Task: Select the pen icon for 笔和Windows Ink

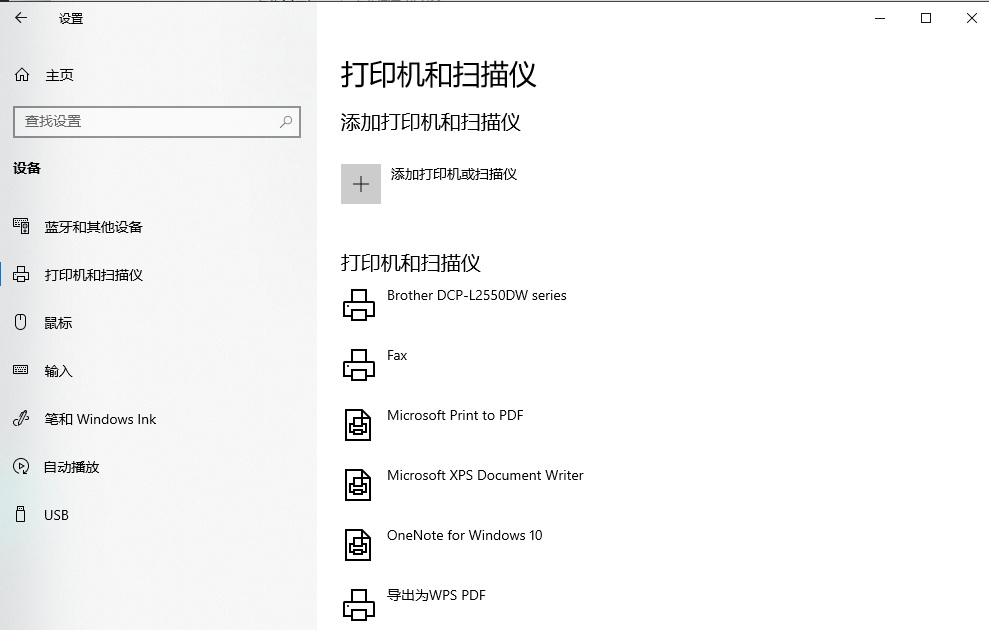Action: [21, 418]
